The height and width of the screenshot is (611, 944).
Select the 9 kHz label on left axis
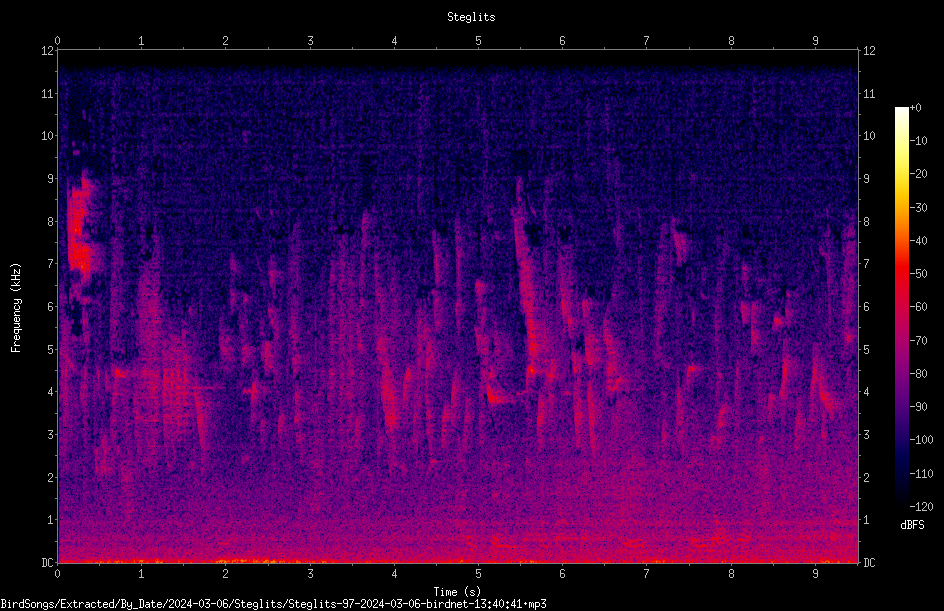(50, 179)
